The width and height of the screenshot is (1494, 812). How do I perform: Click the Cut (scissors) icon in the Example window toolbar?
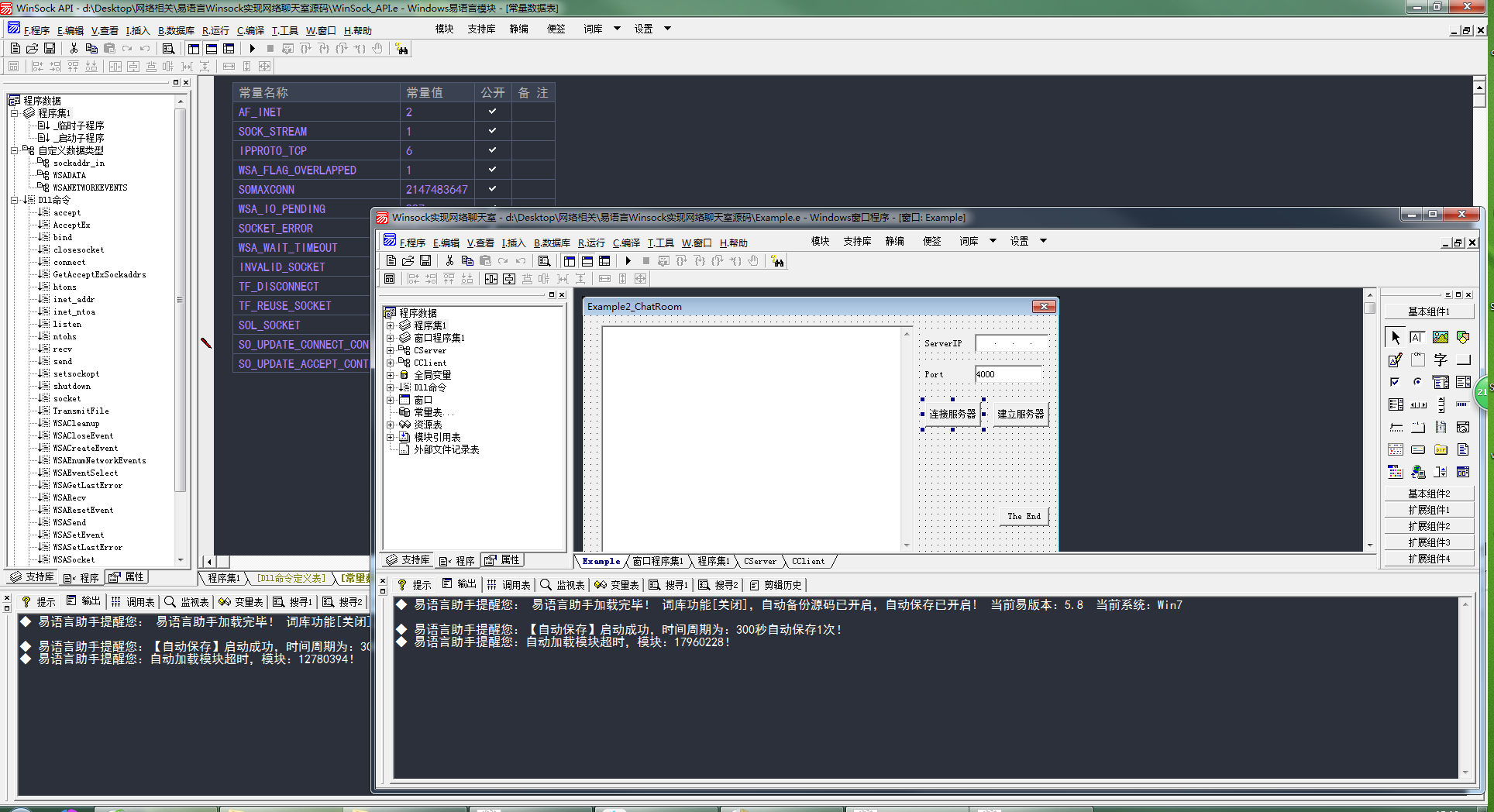click(x=449, y=261)
